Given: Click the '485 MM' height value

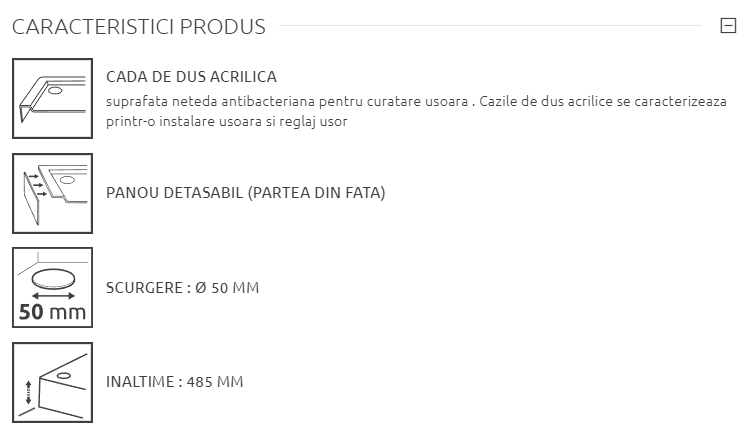Looking at the screenshot, I should (215, 382).
